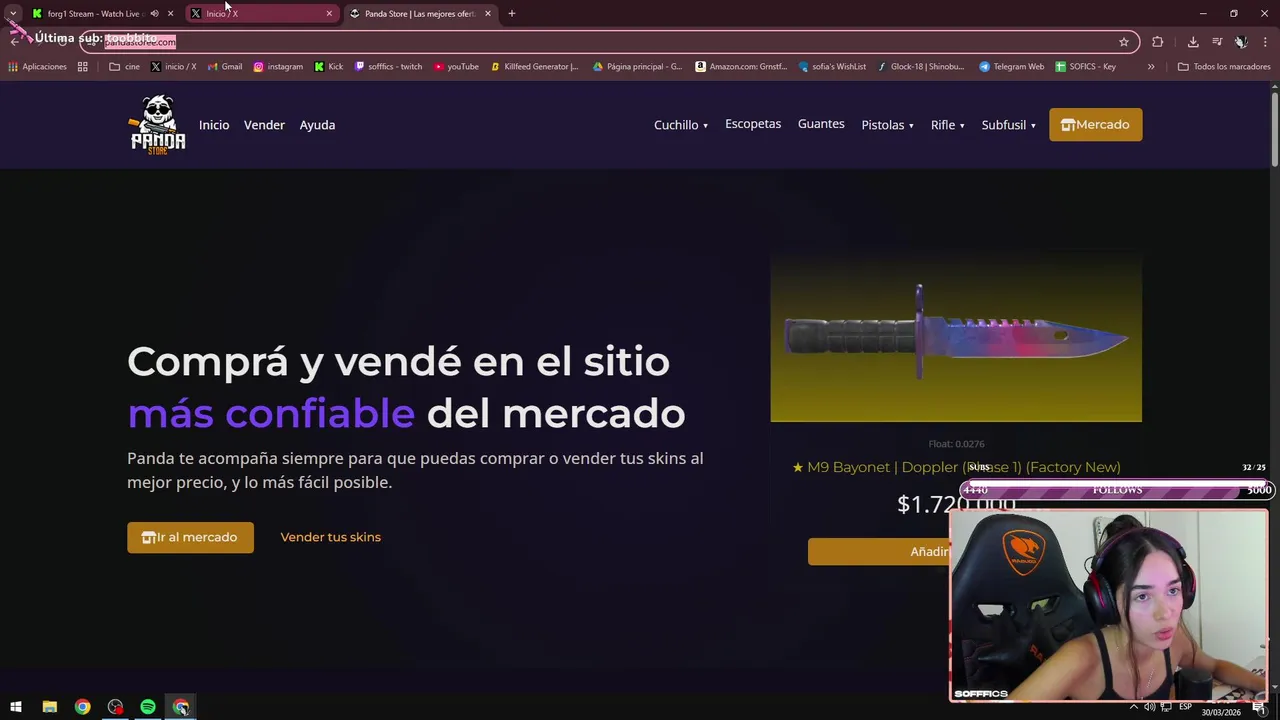
Task: Open the youTube bookmark
Action: [456, 67]
